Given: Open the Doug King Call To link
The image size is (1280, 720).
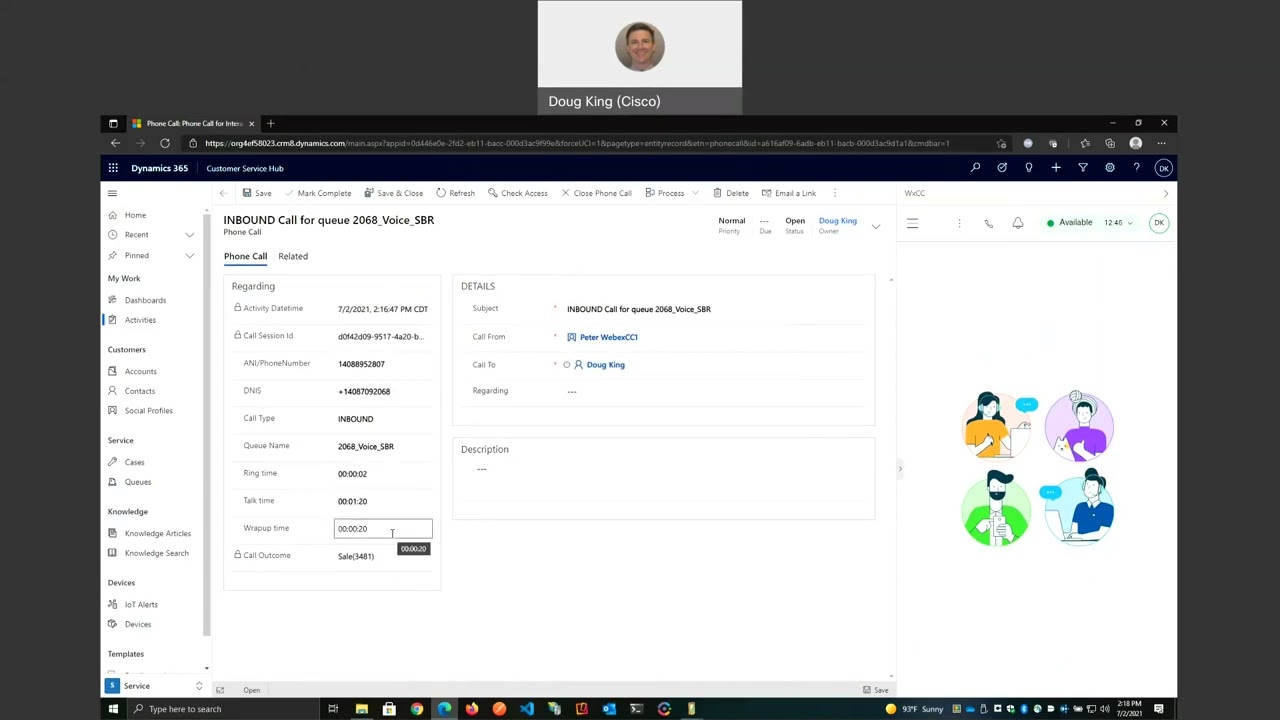Looking at the screenshot, I should [x=605, y=365].
